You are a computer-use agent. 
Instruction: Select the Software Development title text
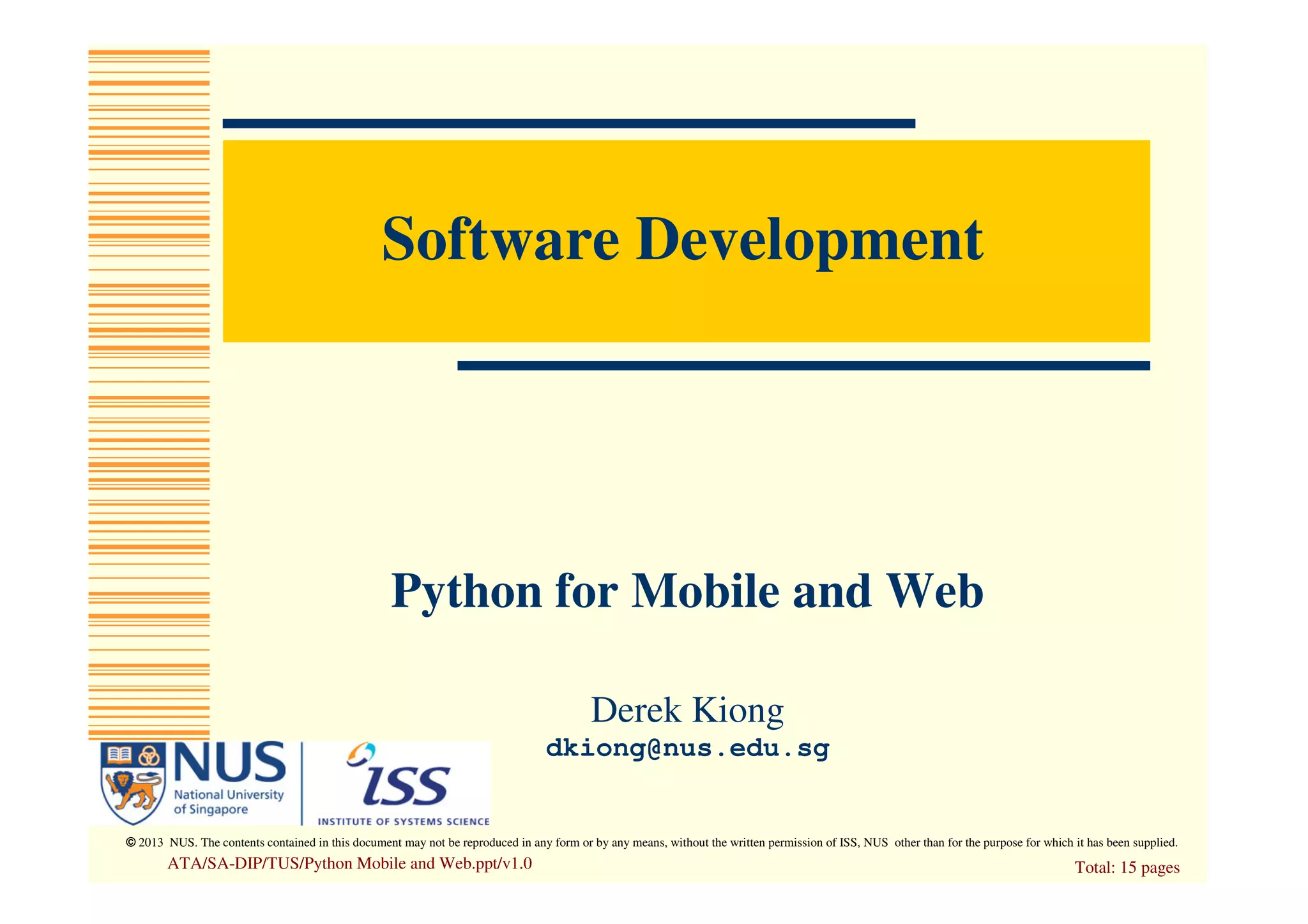coord(682,239)
